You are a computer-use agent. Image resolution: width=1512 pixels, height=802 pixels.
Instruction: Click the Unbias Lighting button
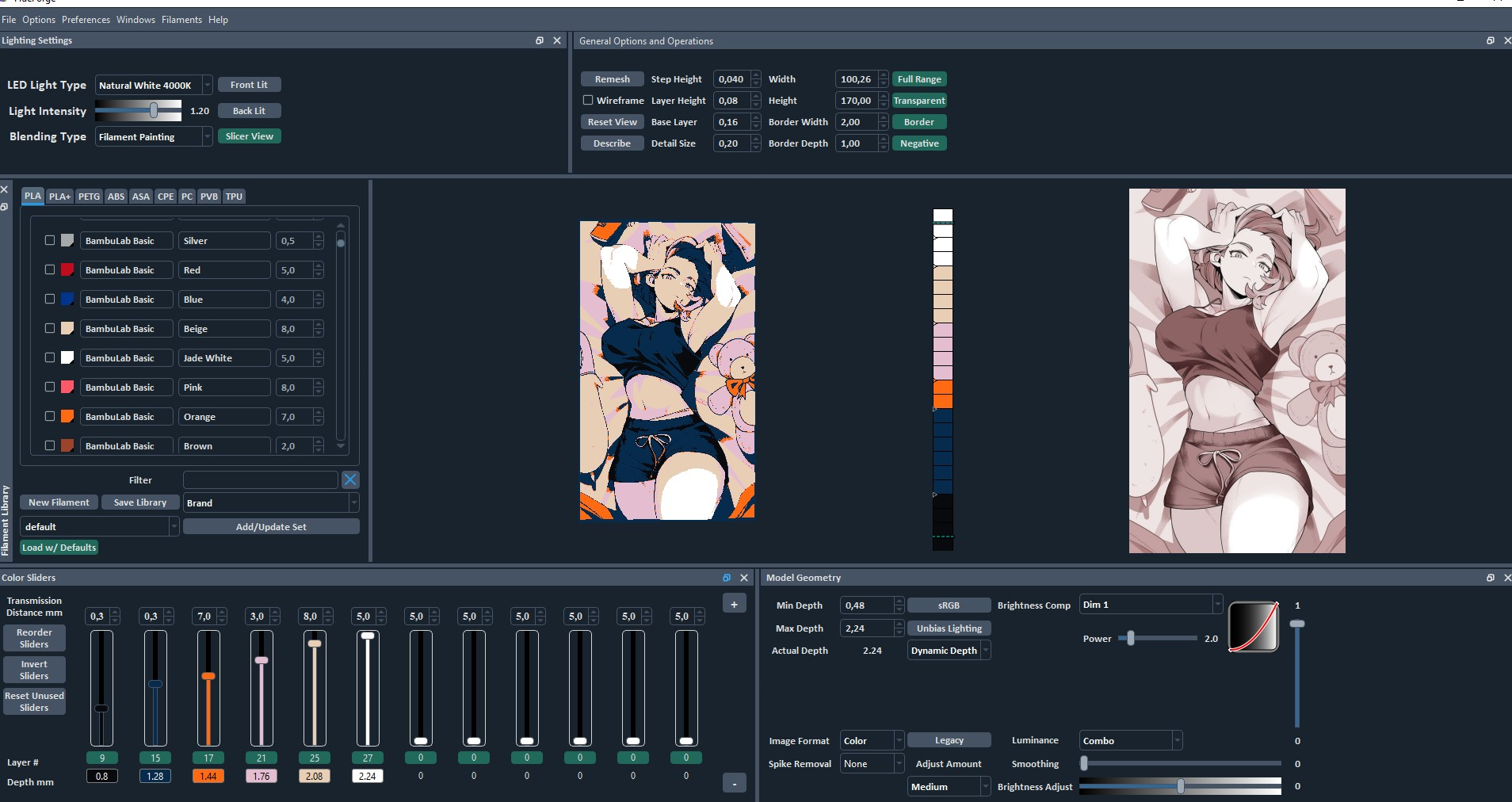point(949,628)
